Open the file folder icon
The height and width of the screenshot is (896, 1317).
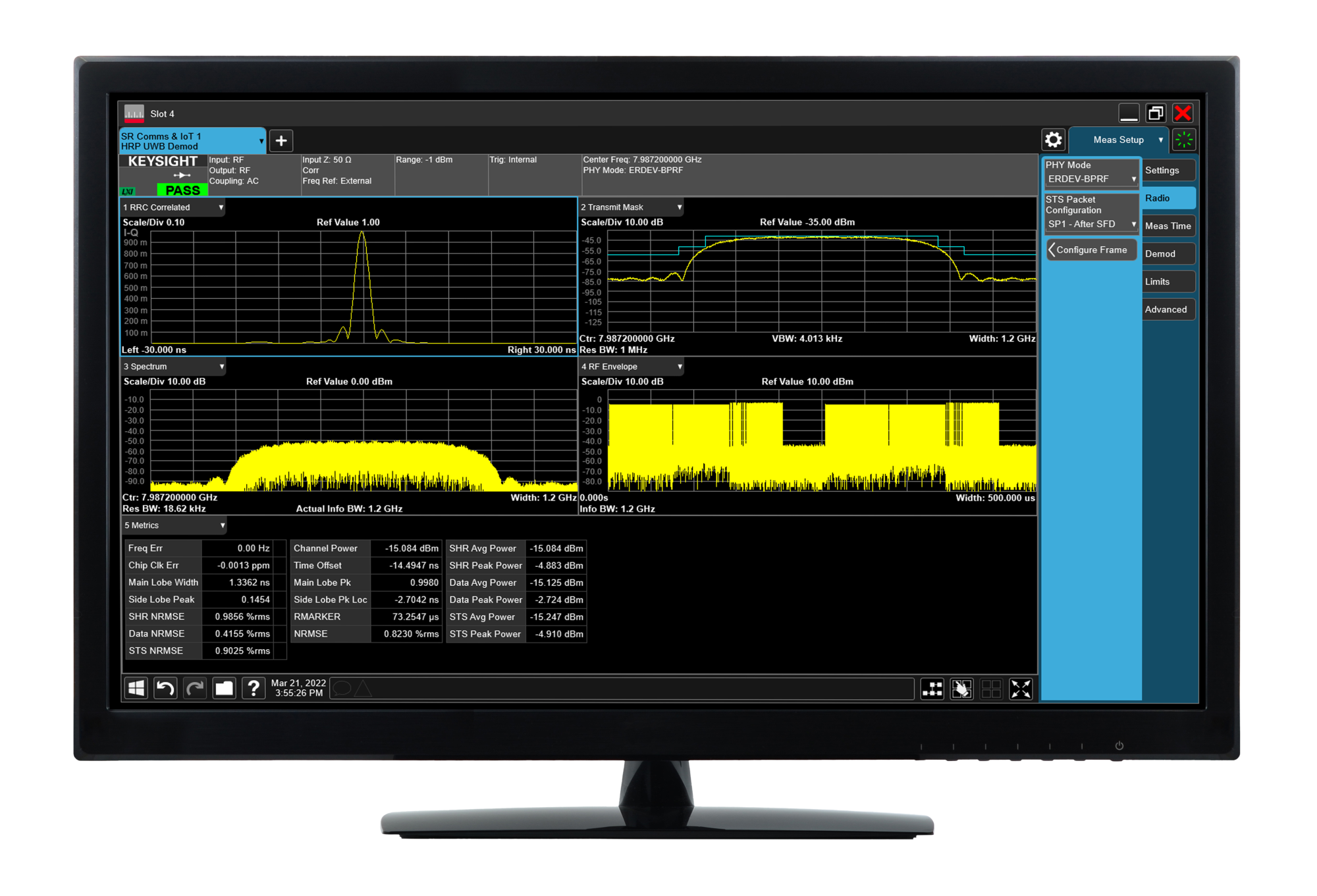225,689
